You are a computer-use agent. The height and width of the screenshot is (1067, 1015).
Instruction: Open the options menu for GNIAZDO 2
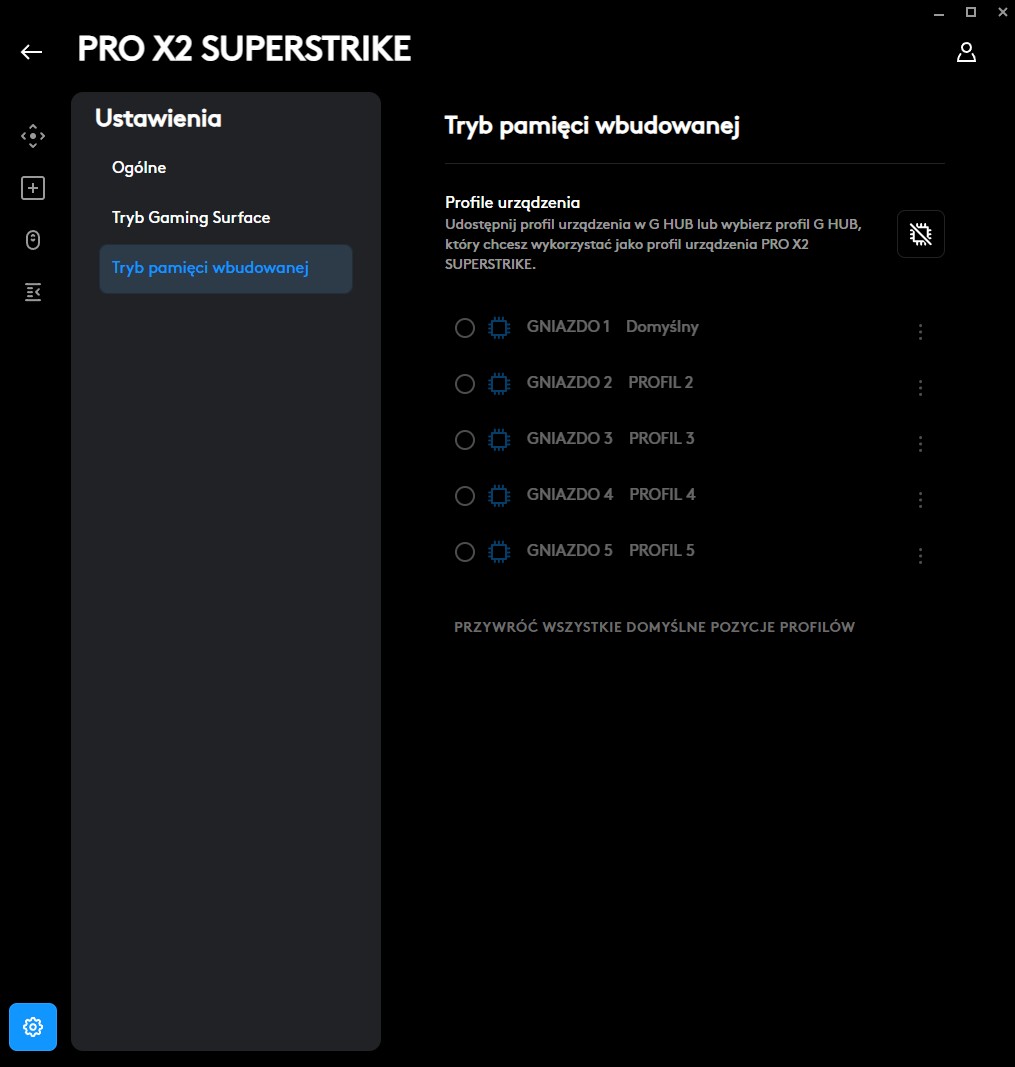pyautogui.click(x=921, y=388)
